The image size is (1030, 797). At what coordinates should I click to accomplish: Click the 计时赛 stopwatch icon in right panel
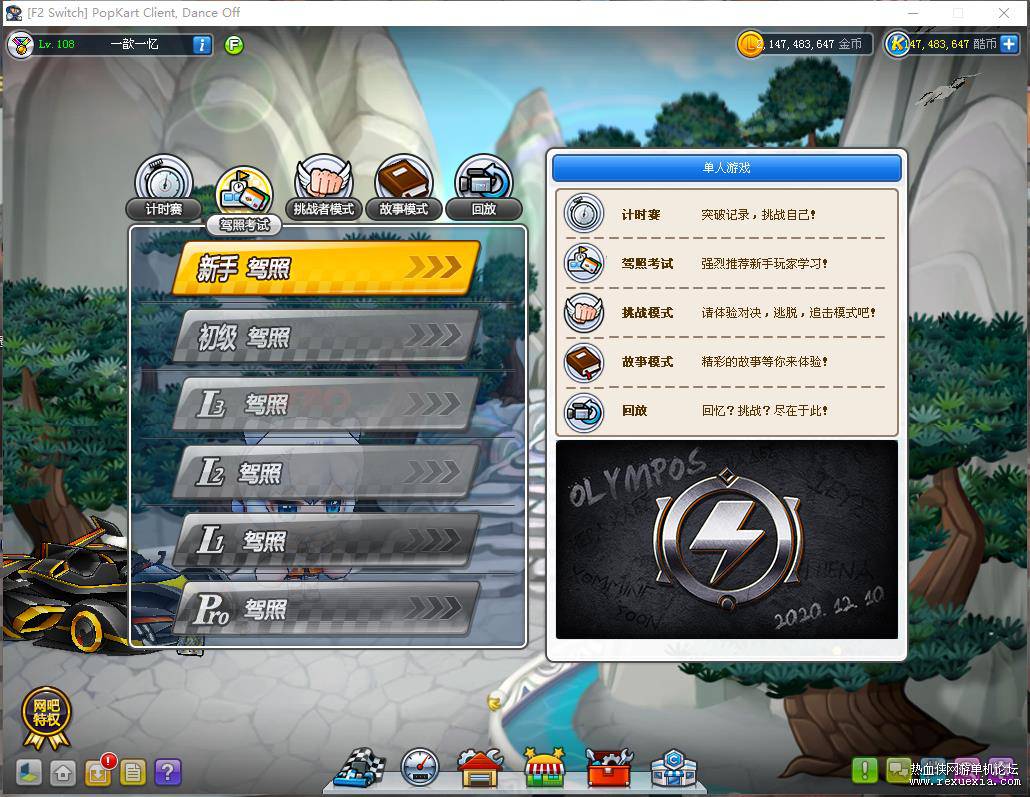(x=583, y=214)
